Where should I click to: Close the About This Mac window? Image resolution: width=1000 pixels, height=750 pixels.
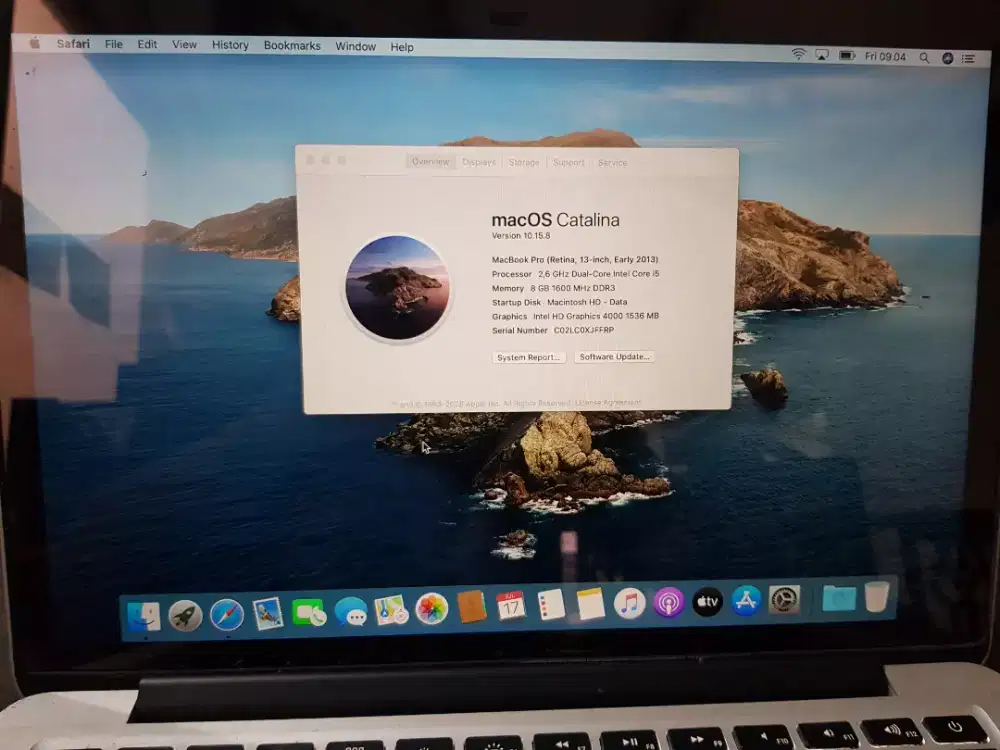tap(311, 160)
